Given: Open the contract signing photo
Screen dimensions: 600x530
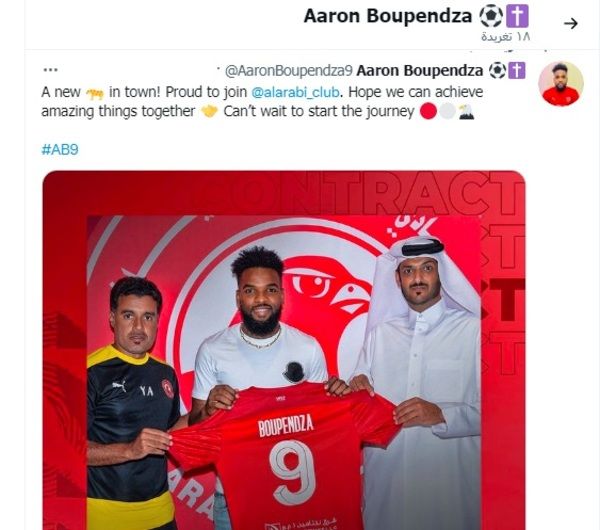Looking at the screenshot, I should [284, 350].
